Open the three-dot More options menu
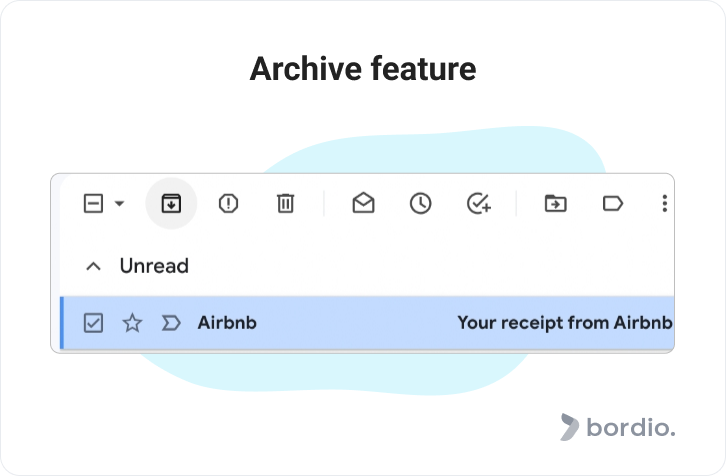 point(664,203)
